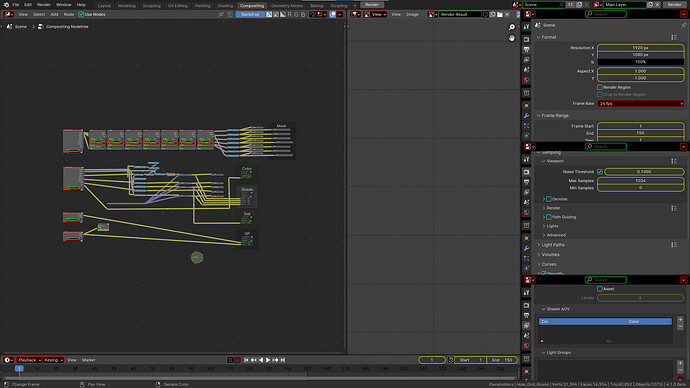690x388 pixels.
Task: Open Output properties tab in top properties editor
Action: (x=526, y=50)
